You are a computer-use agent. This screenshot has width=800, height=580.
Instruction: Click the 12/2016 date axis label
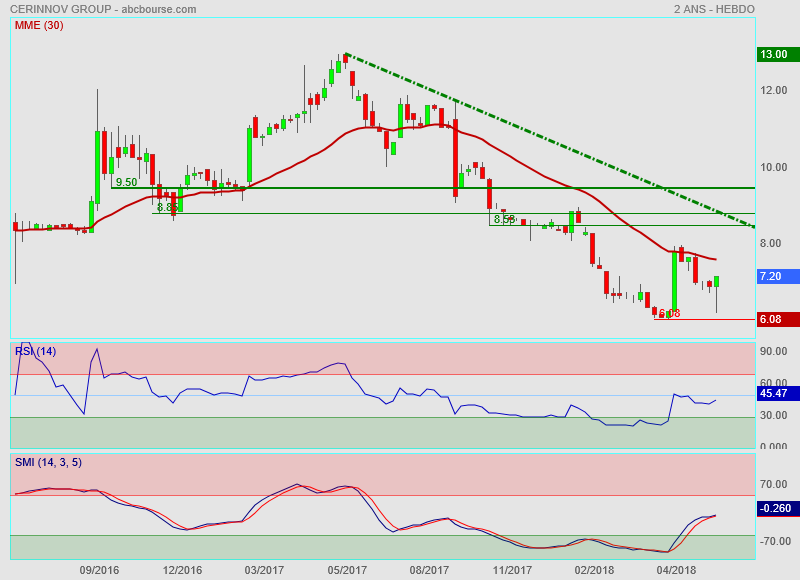[182, 570]
